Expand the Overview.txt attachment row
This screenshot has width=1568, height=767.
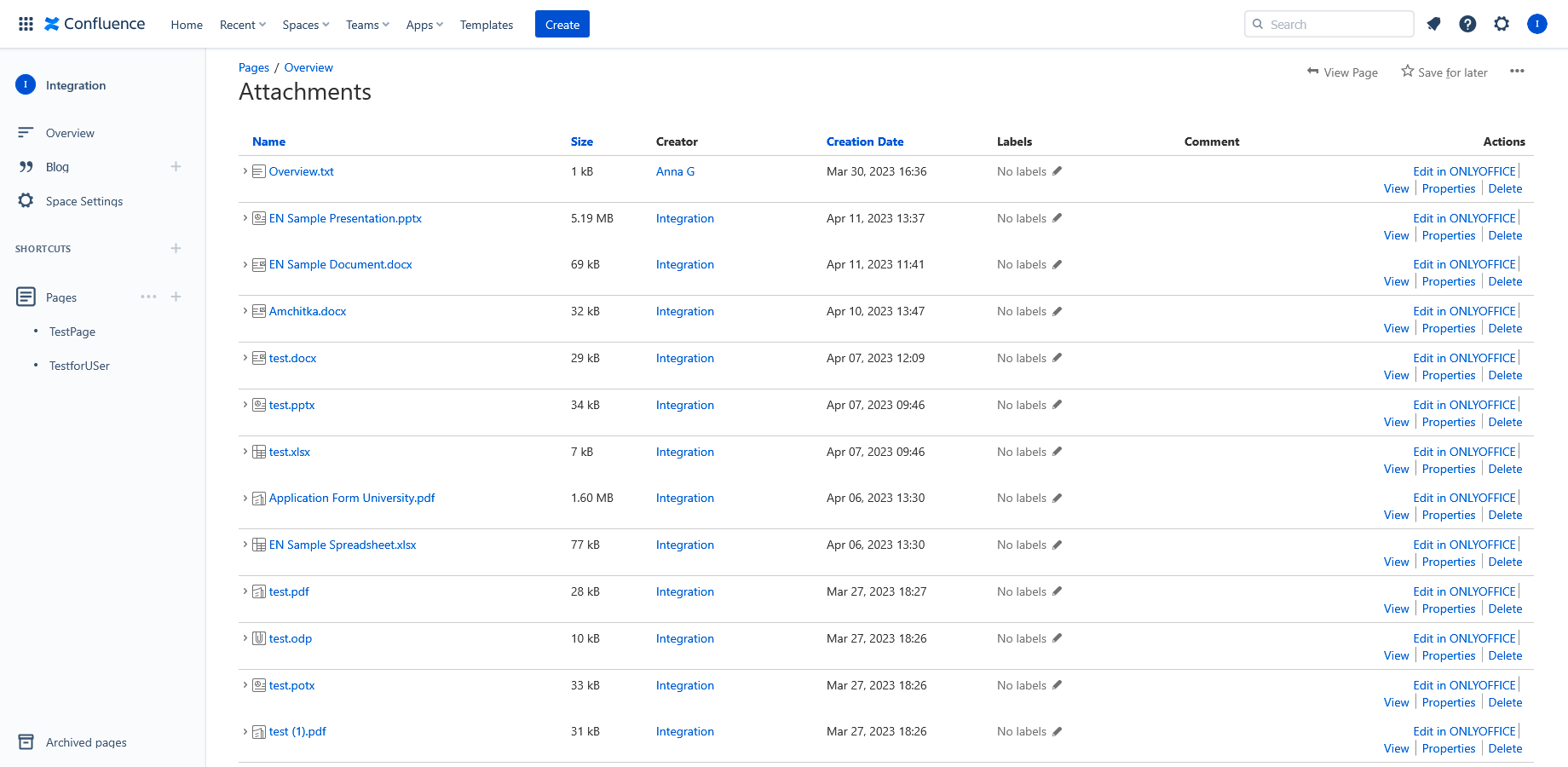(x=245, y=171)
